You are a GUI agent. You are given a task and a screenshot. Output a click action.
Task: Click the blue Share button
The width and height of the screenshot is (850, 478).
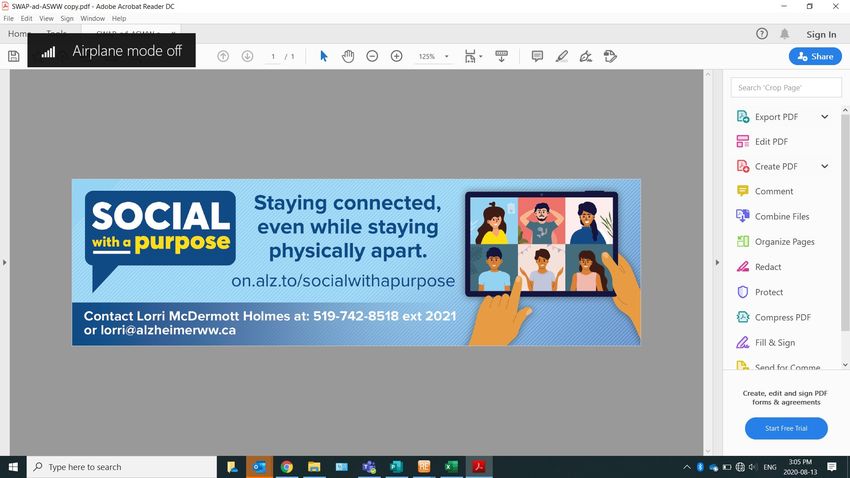(x=815, y=56)
